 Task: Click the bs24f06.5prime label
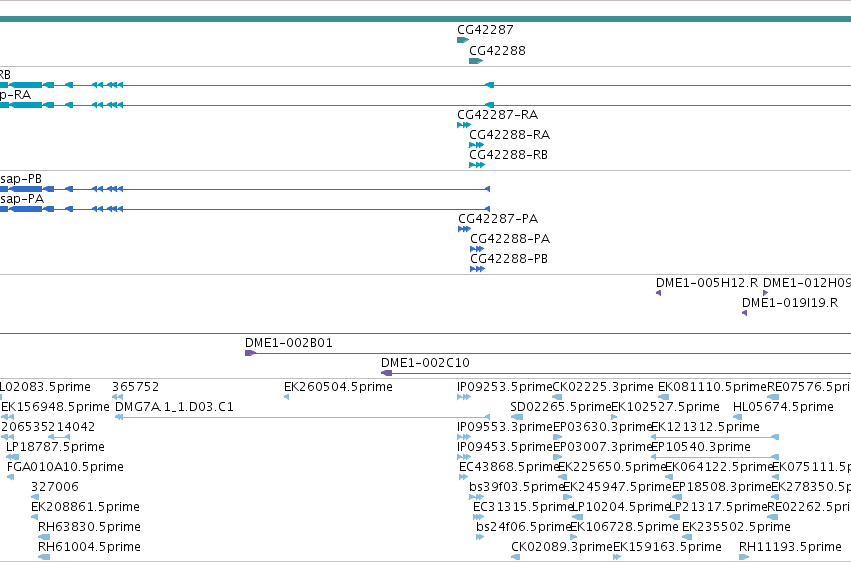pyautogui.click(x=524, y=527)
